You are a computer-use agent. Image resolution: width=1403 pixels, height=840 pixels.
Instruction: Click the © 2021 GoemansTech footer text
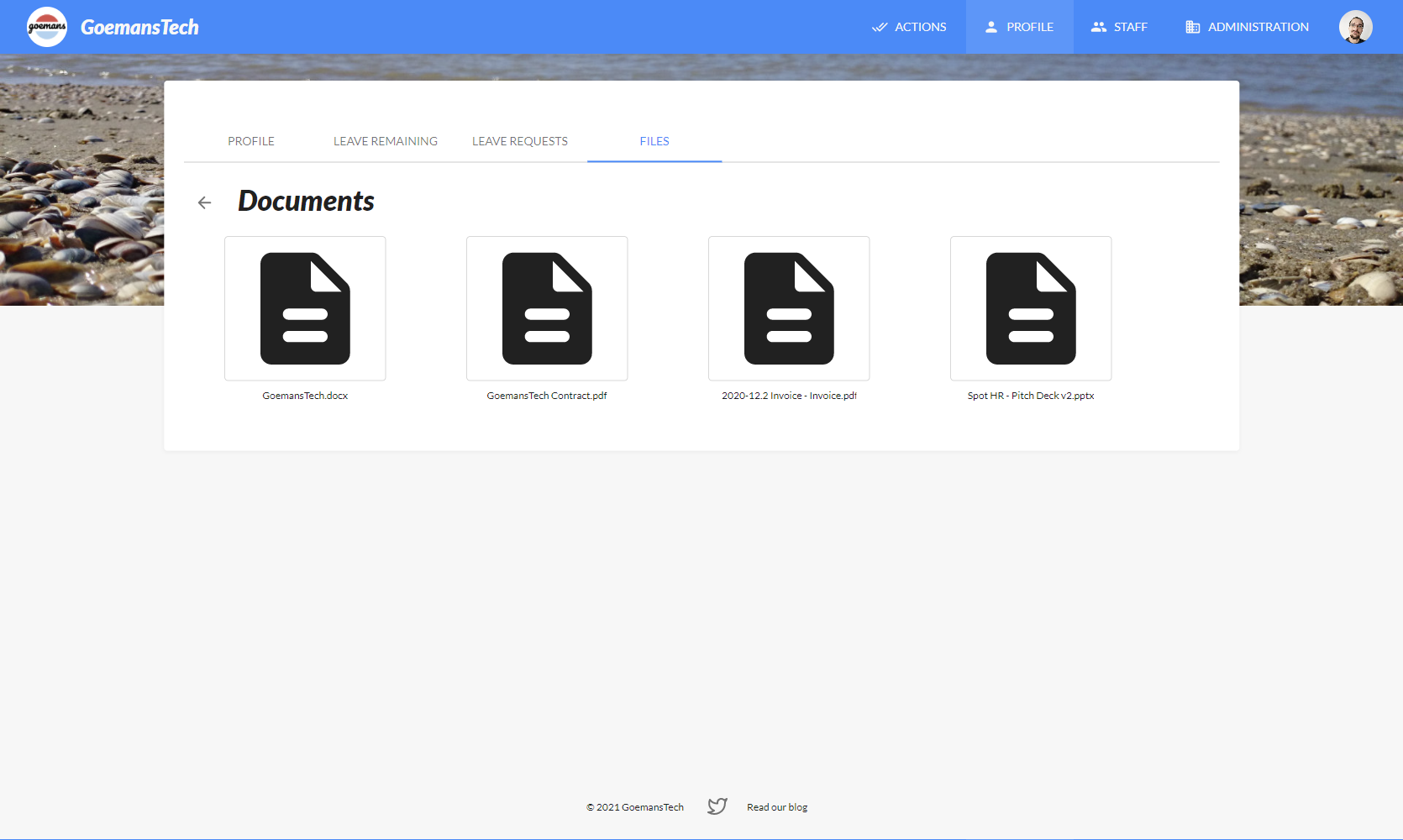[635, 807]
